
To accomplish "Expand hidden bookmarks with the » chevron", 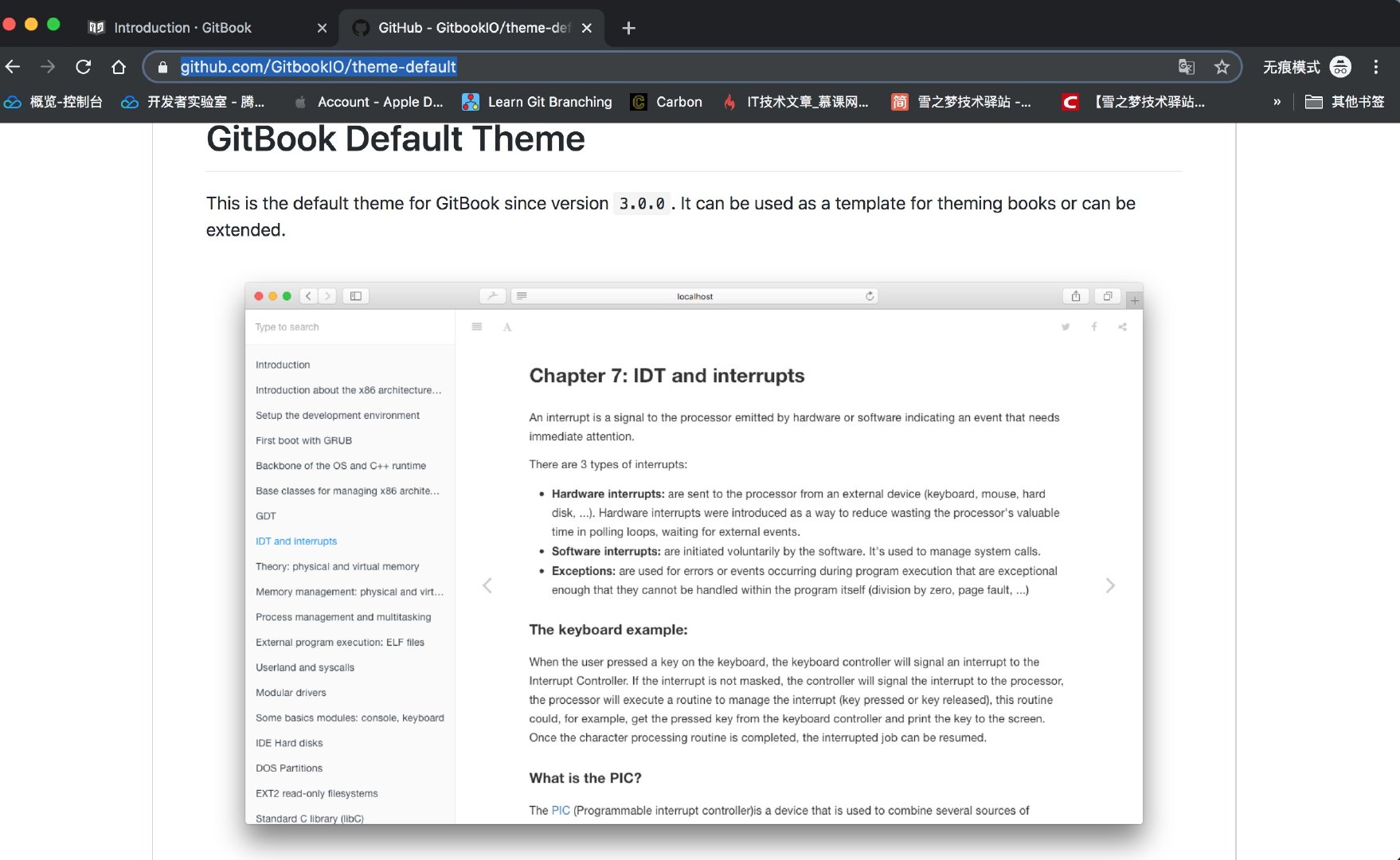I will click(x=1277, y=102).
